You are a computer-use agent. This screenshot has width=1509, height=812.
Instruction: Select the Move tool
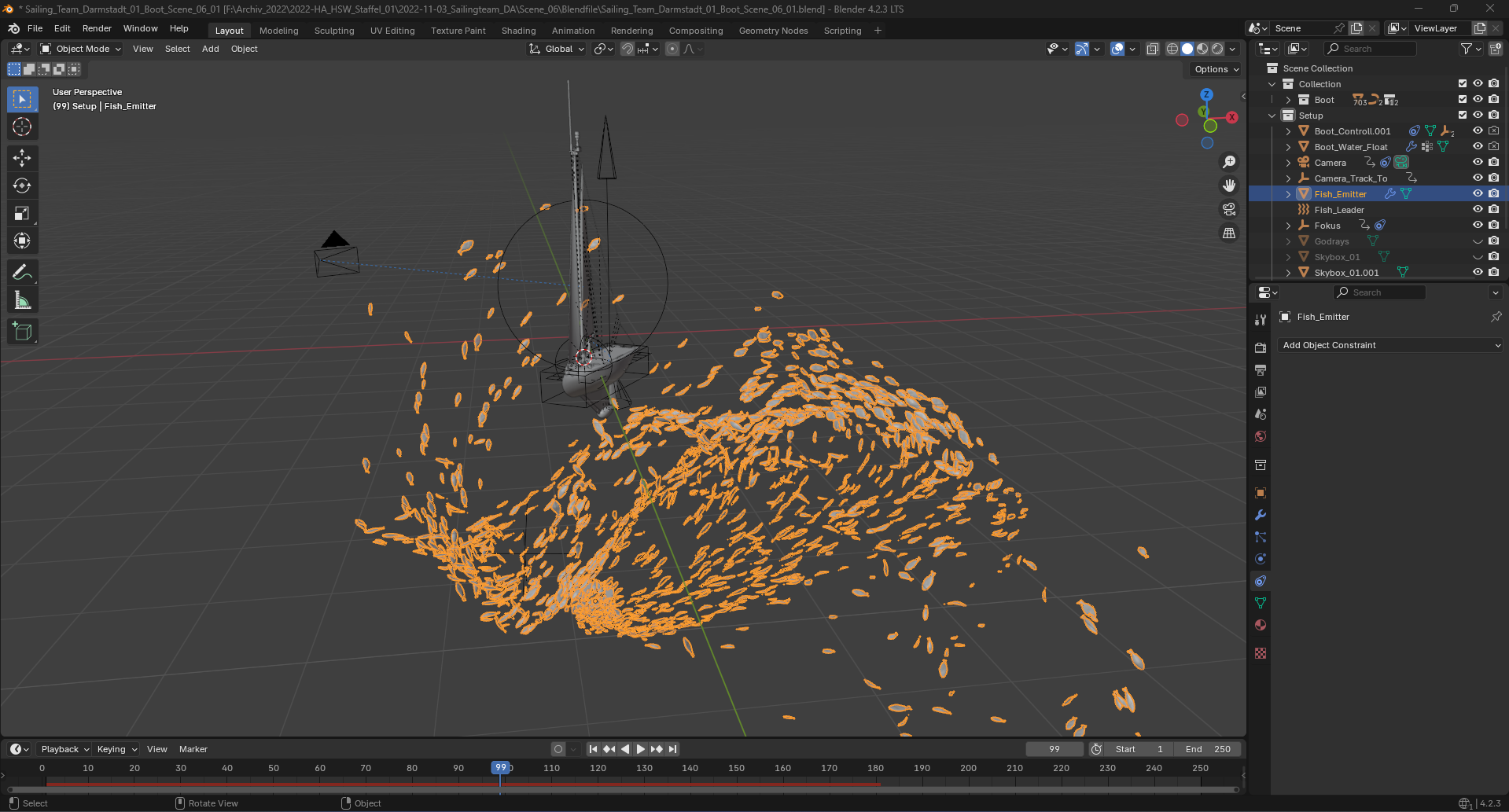22,158
